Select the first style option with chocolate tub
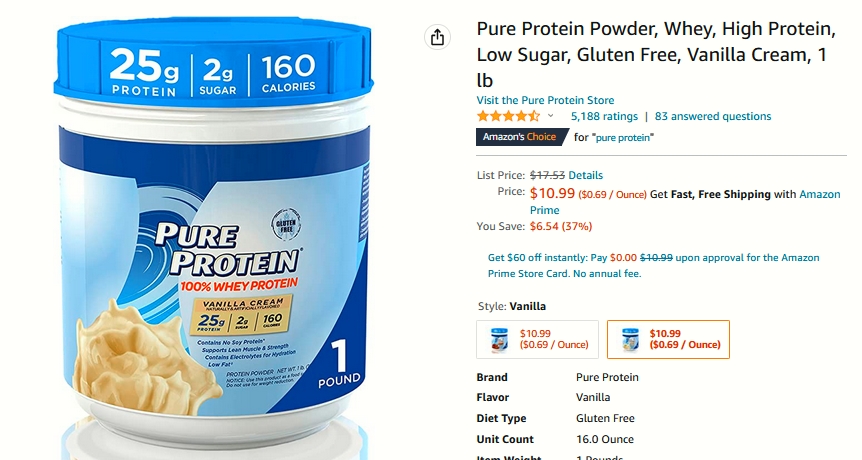 537,339
